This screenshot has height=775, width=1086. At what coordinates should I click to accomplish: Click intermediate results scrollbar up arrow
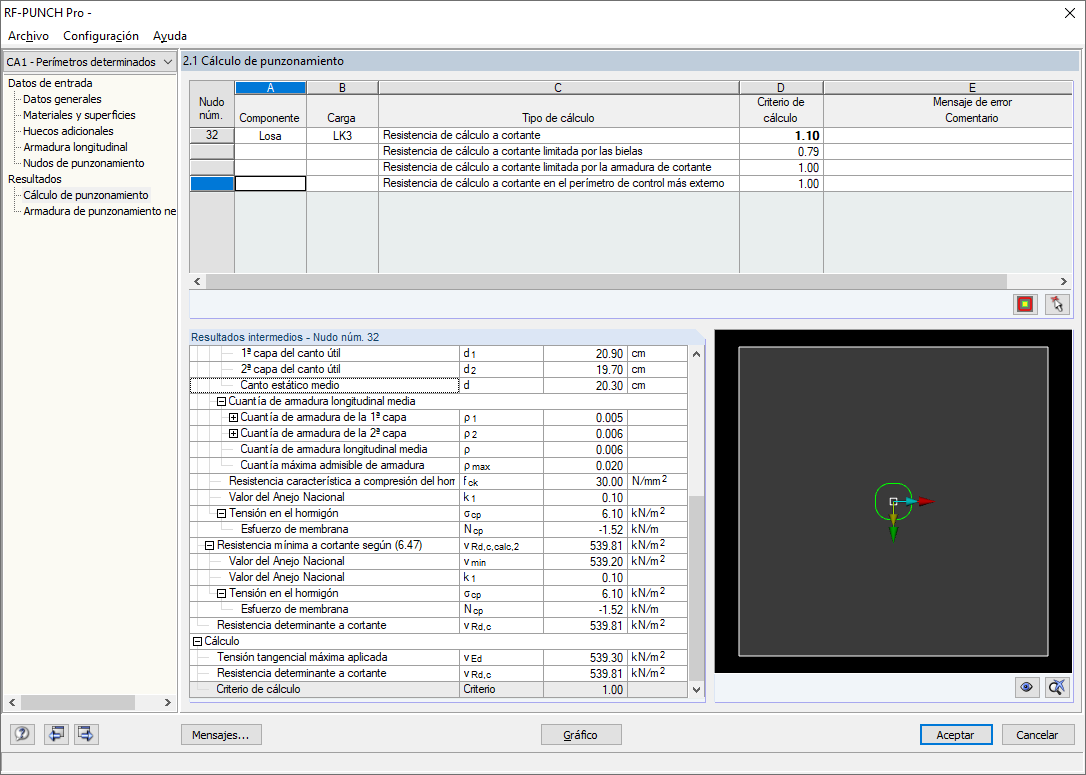click(x=696, y=354)
